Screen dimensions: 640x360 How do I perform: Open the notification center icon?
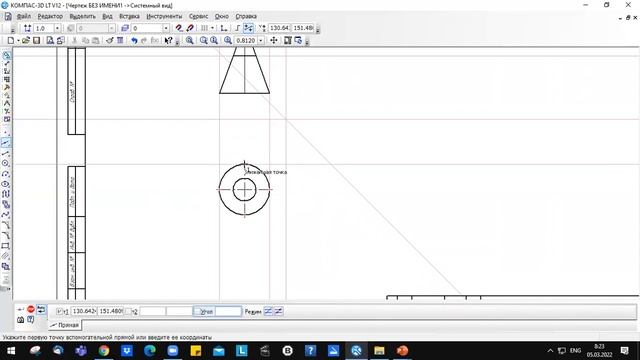[624, 351]
